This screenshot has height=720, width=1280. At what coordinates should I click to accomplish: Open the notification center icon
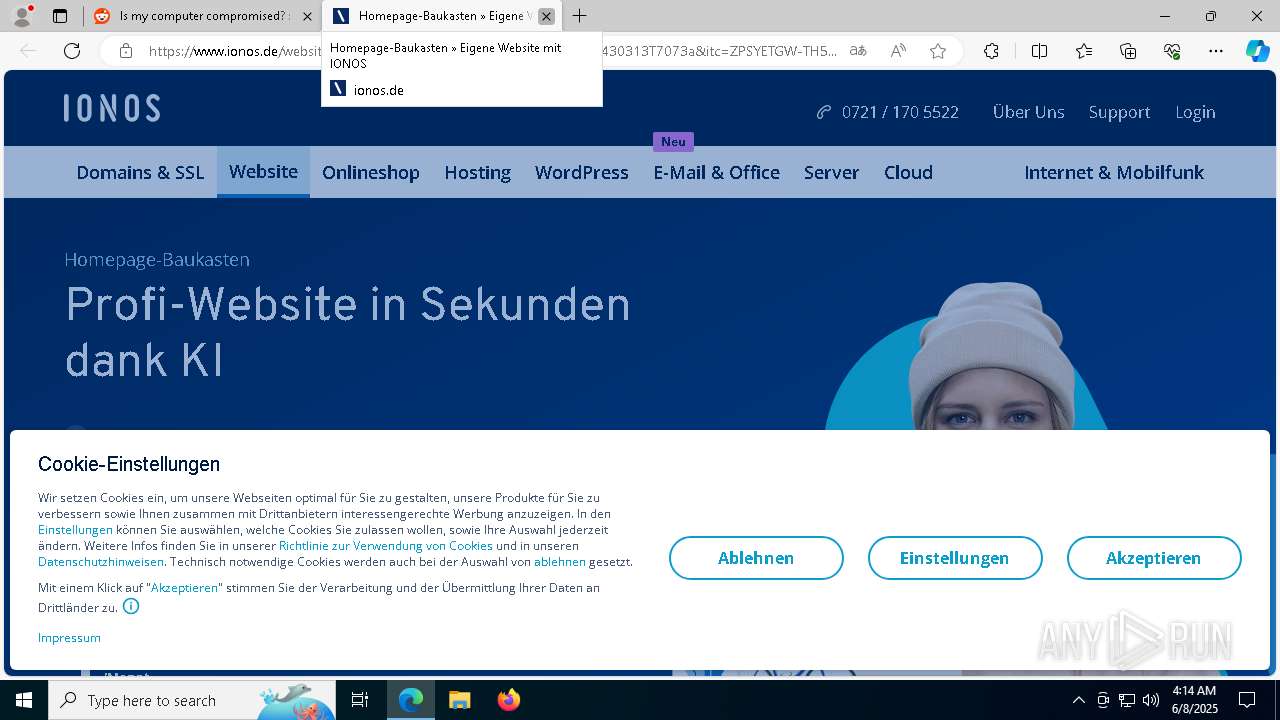(x=1247, y=700)
